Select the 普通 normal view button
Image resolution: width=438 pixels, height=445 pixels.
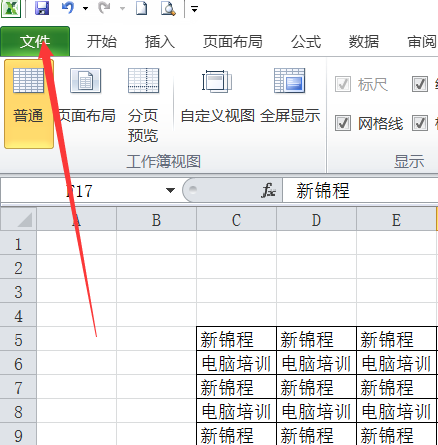(29, 104)
